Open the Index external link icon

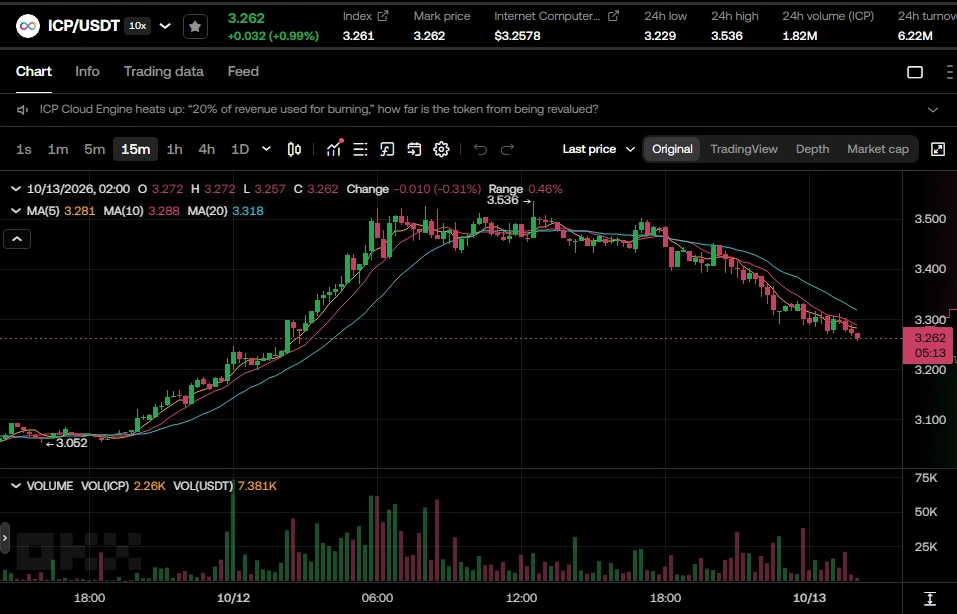383,16
